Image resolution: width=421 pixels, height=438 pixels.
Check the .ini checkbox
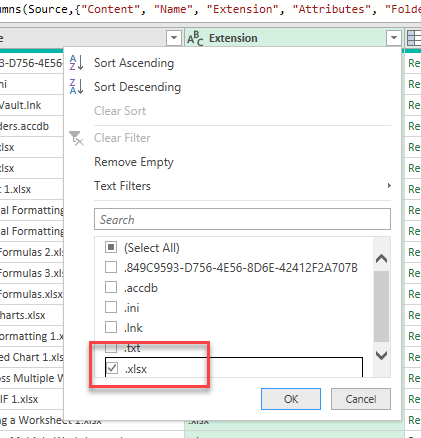pos(111,307)
